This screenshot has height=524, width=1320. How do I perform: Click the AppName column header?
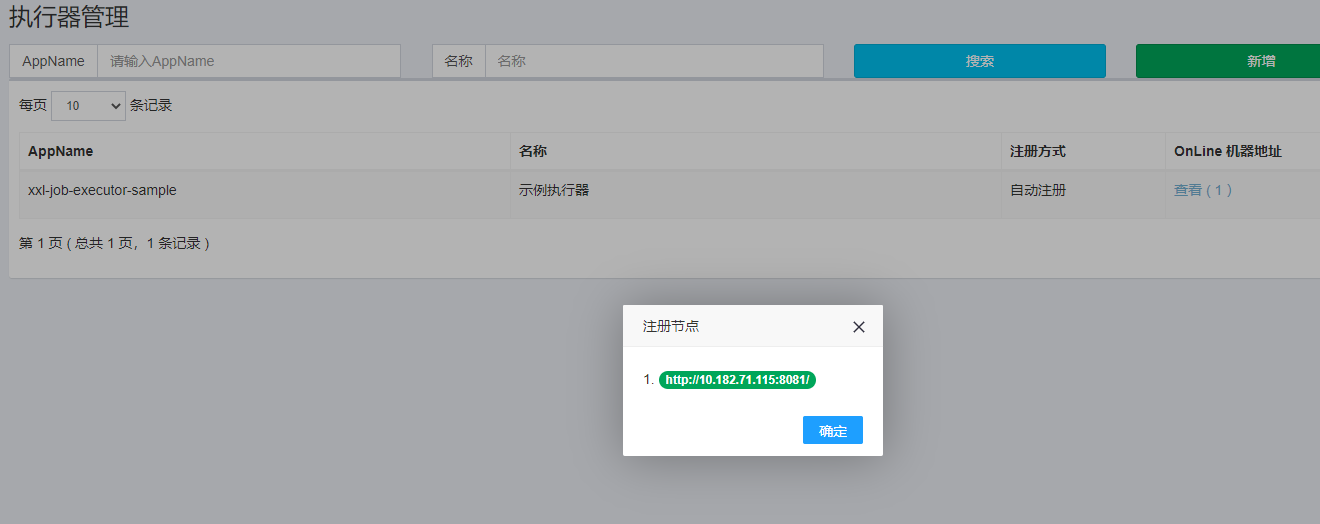click(264, 151)
